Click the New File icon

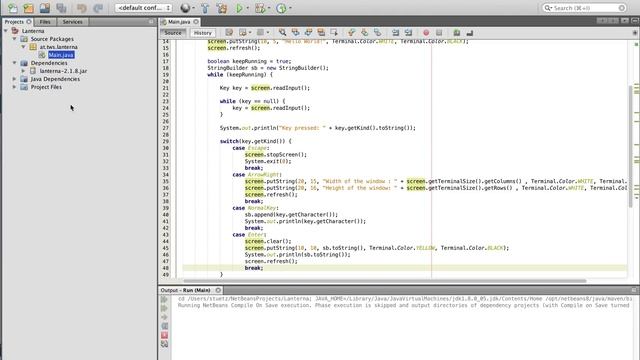(x=13, y=8)
